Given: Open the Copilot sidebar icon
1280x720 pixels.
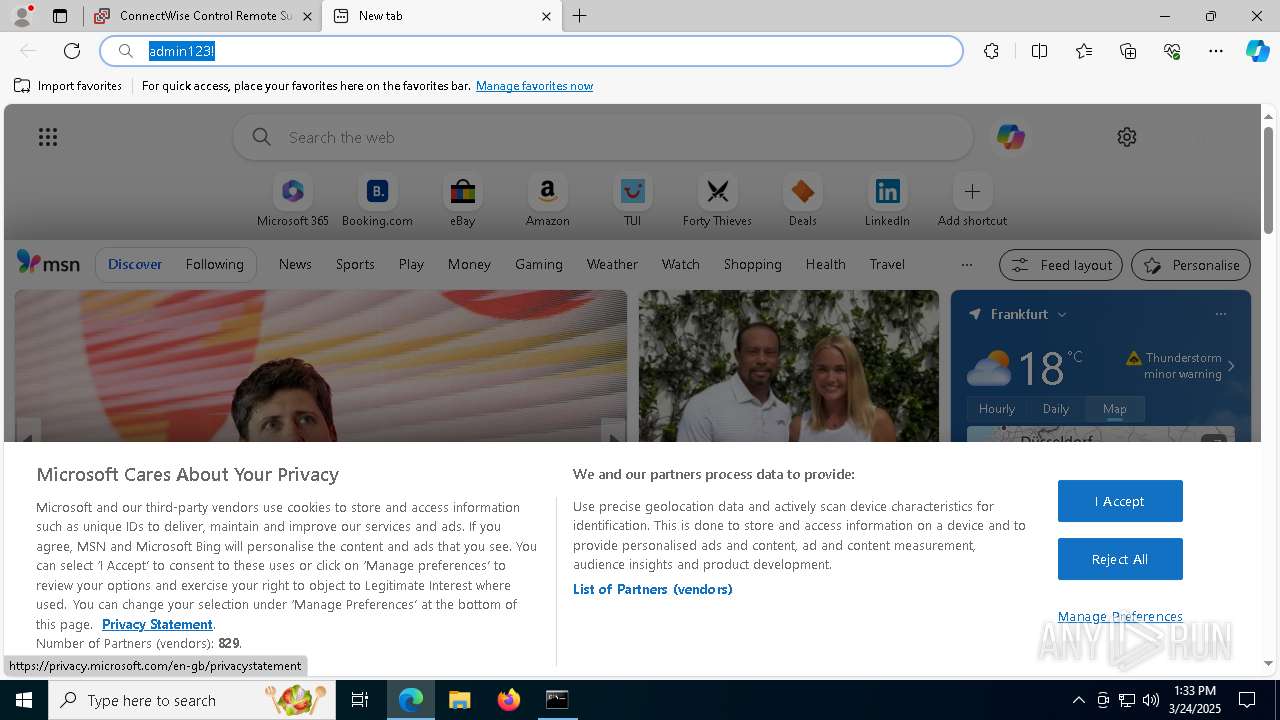Looking at the screenshot, I should pos(1257,51).
